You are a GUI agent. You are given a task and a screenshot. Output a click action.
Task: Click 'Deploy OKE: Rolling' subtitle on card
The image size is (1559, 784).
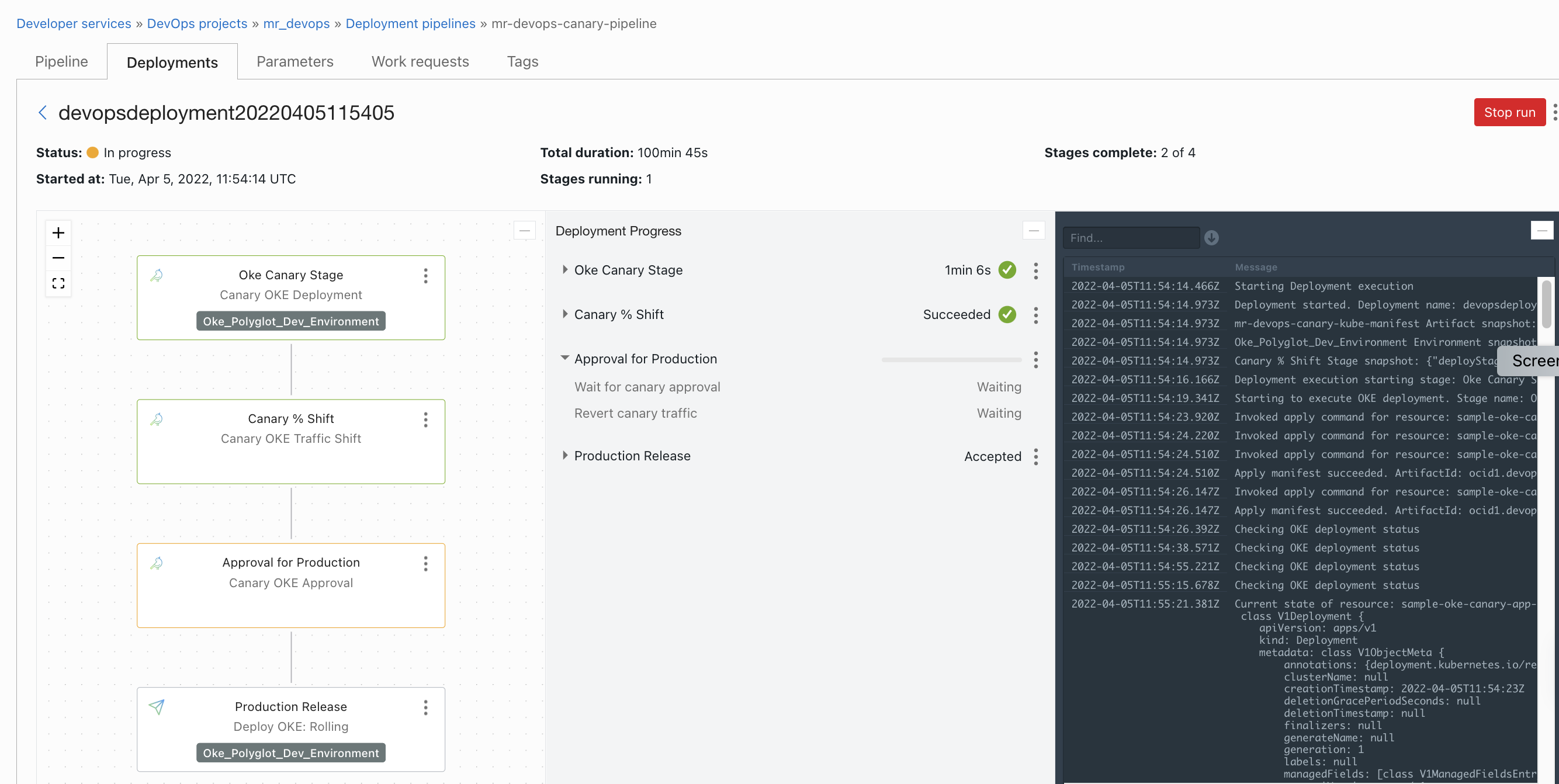pyautogui.click(x=290, y=727)
